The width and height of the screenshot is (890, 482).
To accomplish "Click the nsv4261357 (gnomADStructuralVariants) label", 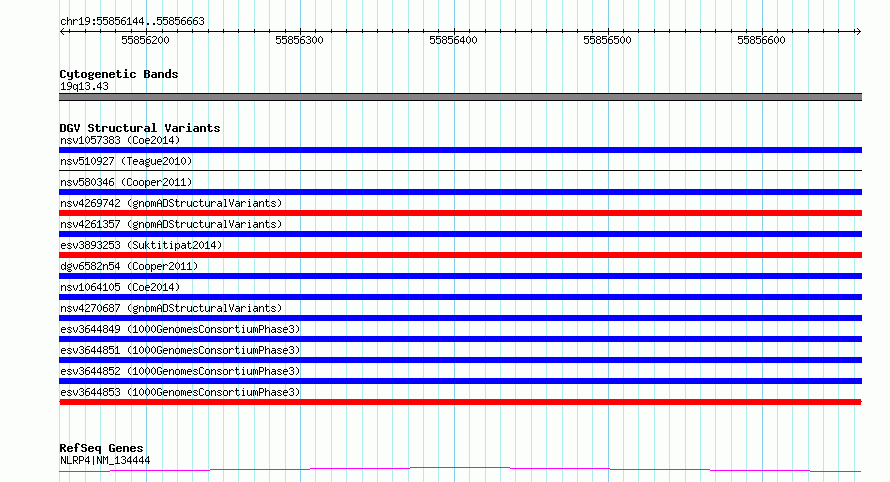I will pos(171,224).
